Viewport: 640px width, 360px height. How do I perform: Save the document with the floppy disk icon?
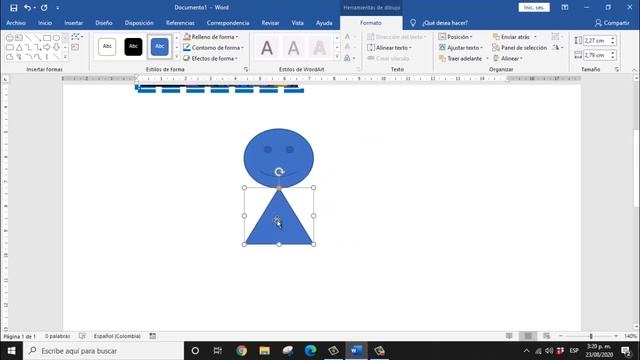coord(13,7)
